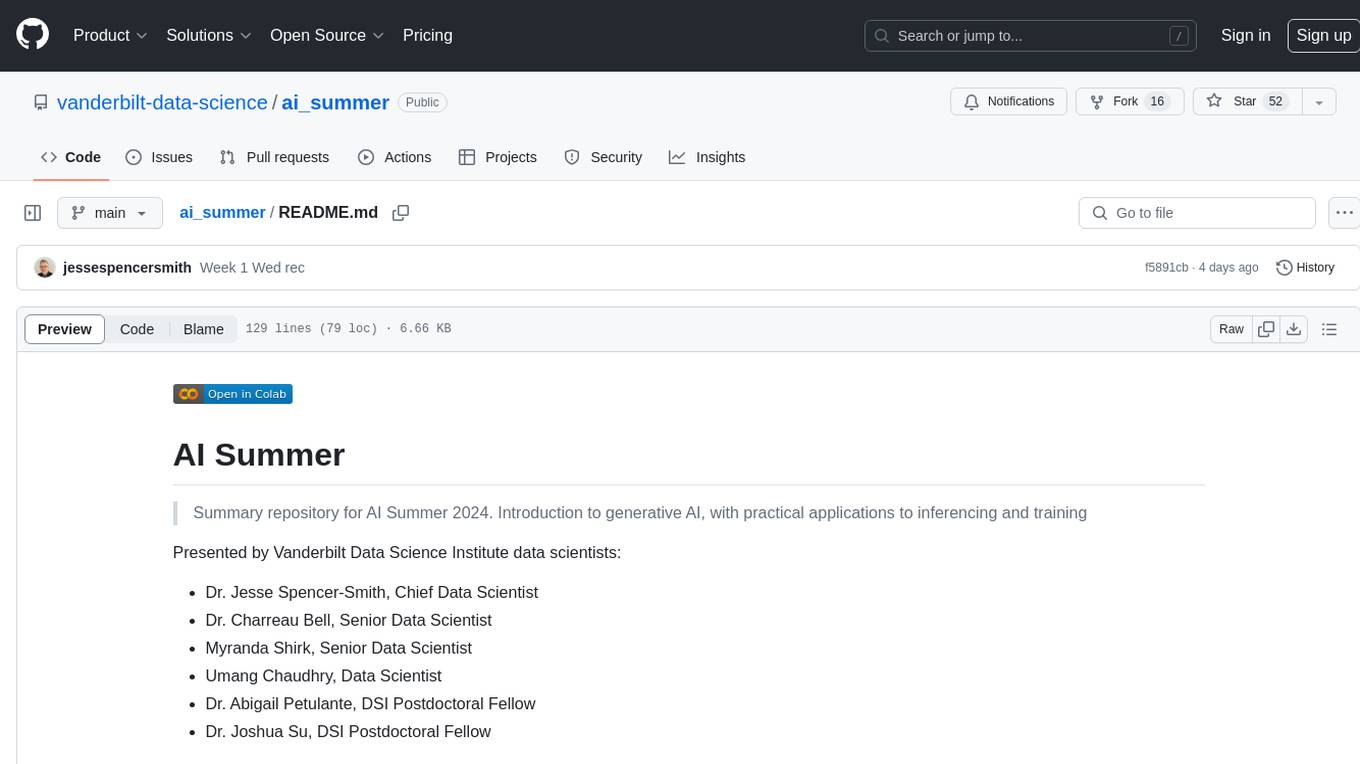The height and width of the screenshot is (764, 1360).
Task: Click the Sign in link
Action: pos(1245,35)
